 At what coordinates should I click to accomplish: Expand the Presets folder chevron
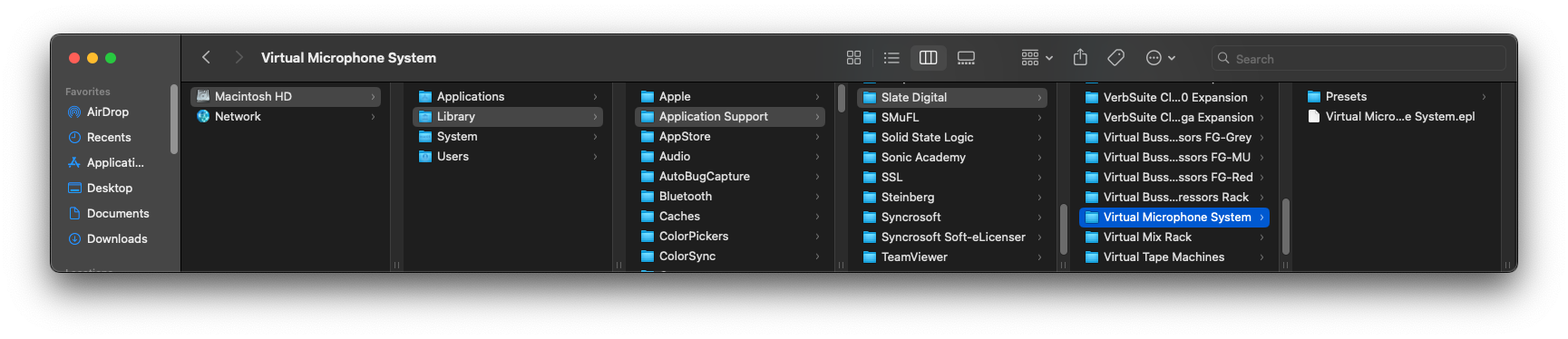pos(1484,96)
